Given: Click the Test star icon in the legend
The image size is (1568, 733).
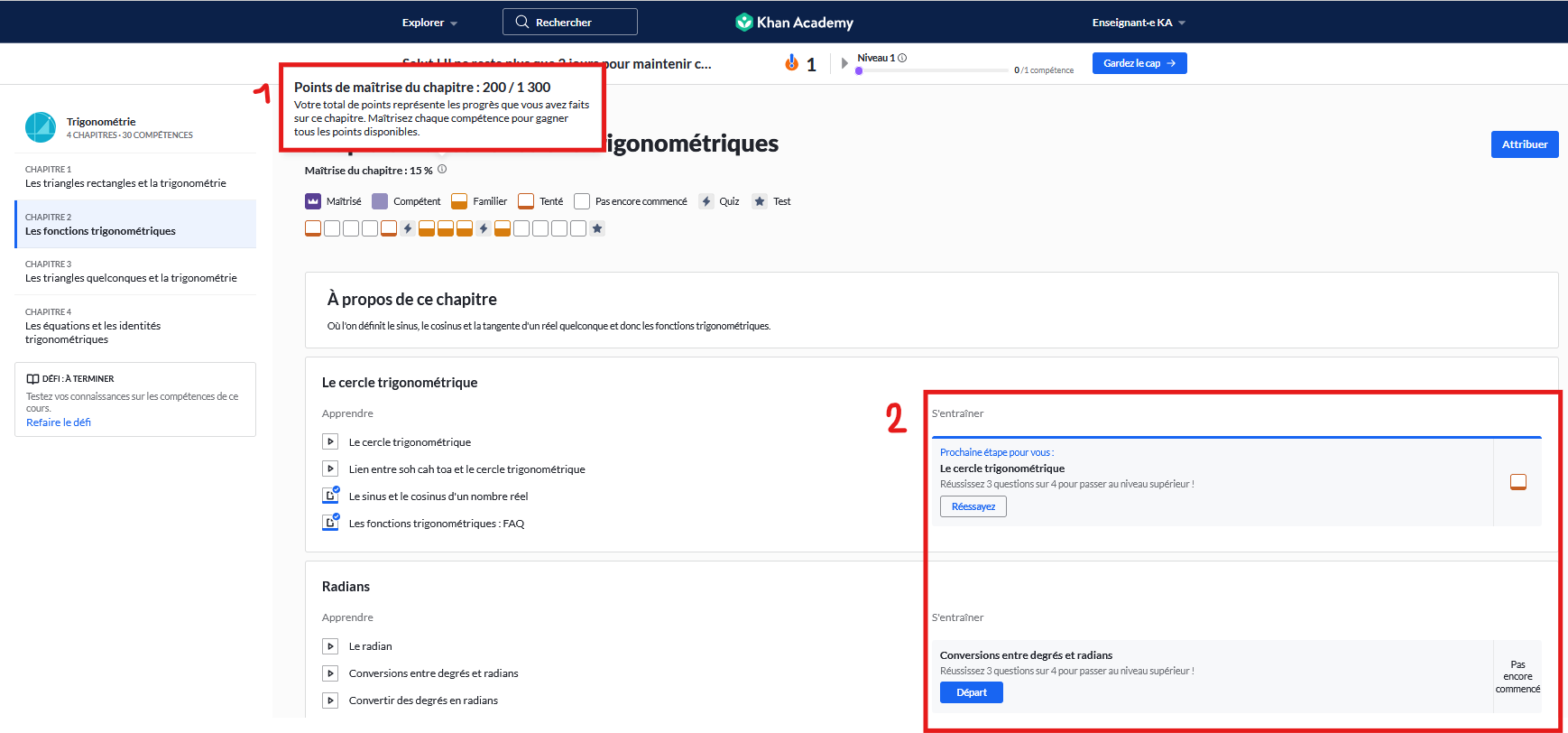Looking at the screenshot, I should (760, 201).
